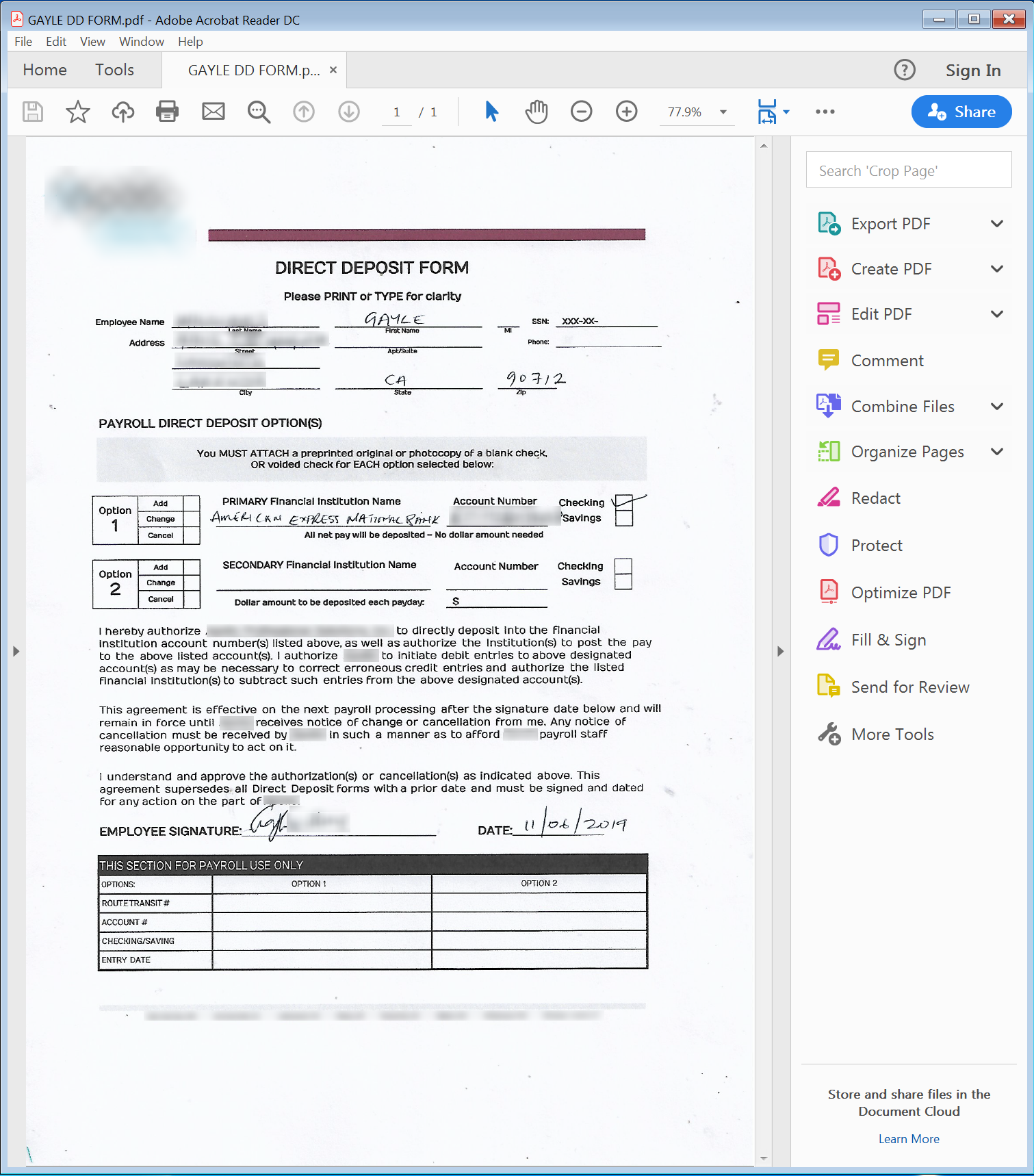Image resolution: width=1034 pixels, height=1176 pixels.
Task: Click the current page number field
Action: 397,112
